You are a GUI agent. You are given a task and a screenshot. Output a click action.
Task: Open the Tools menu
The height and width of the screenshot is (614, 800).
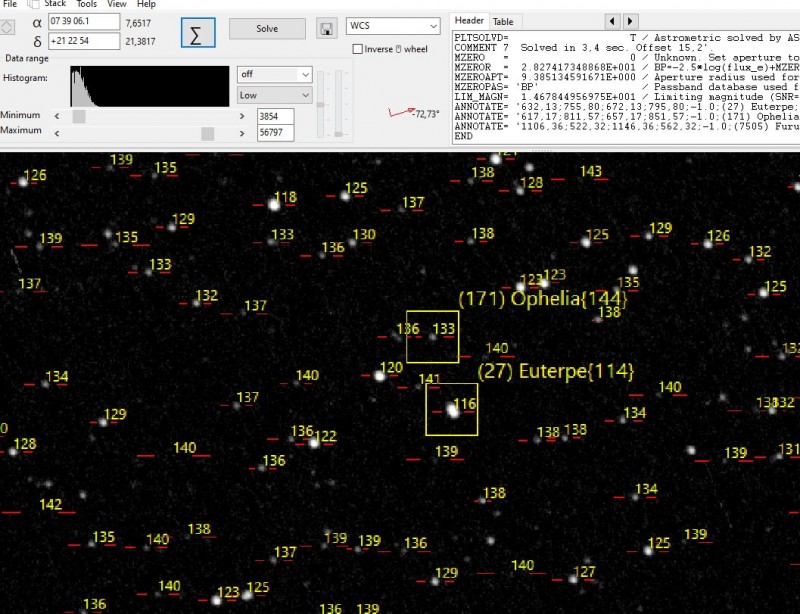tap(86, 4)
